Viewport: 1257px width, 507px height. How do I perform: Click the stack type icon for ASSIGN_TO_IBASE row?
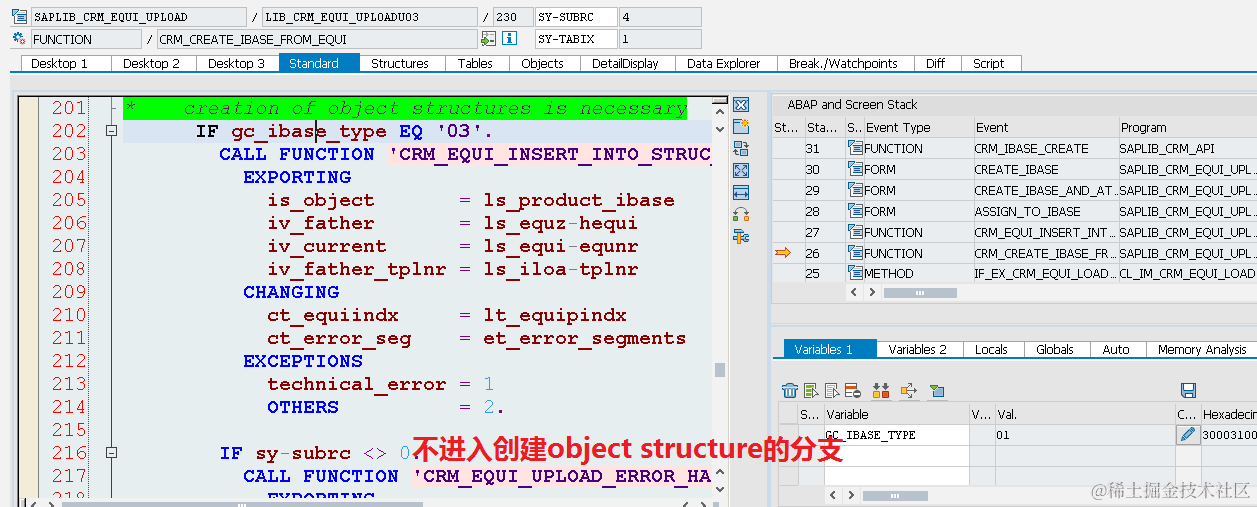pos(855,211)
